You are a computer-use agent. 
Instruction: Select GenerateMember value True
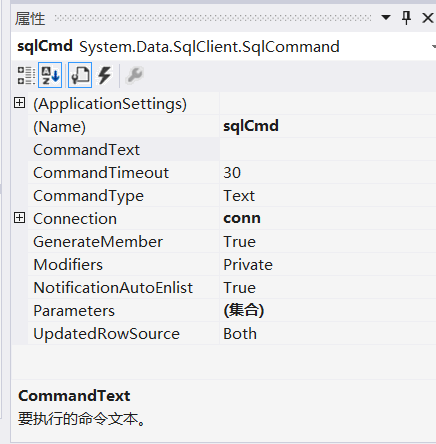328,241
